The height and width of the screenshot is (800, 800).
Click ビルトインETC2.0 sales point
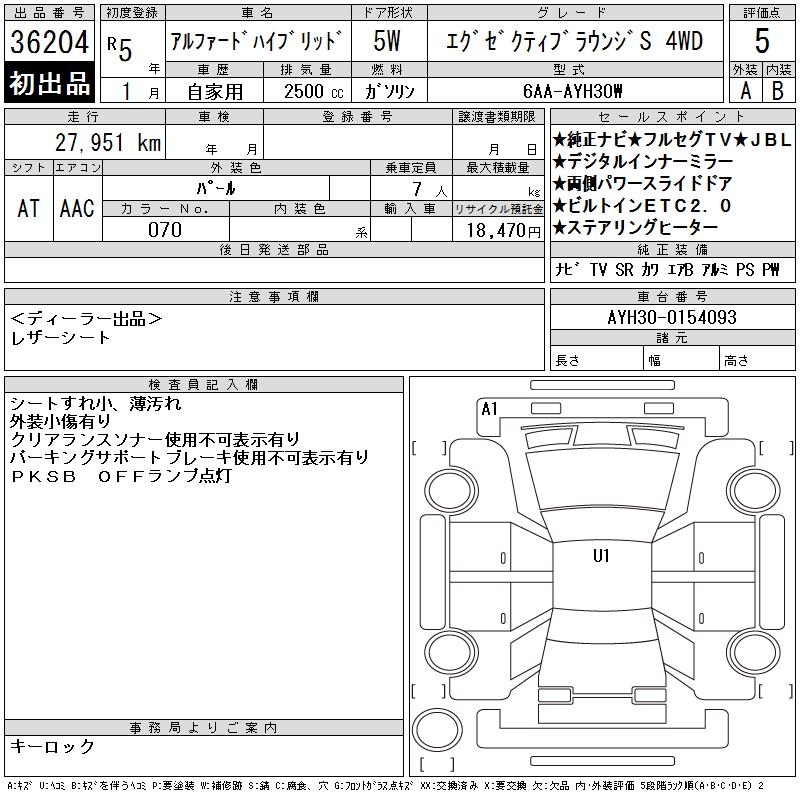[642, 205]
